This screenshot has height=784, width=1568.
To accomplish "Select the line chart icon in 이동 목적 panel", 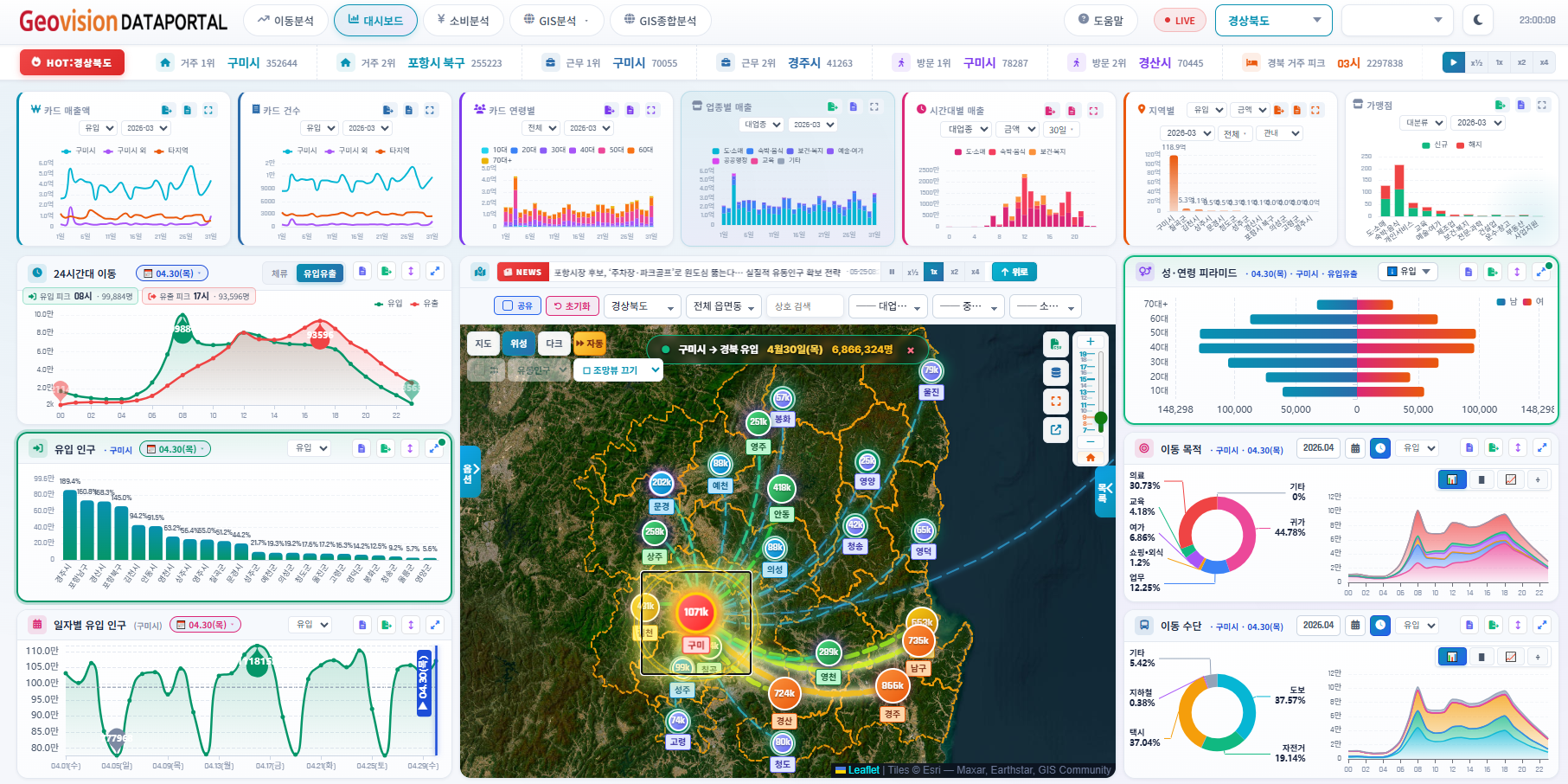I will pos(1511,479).
